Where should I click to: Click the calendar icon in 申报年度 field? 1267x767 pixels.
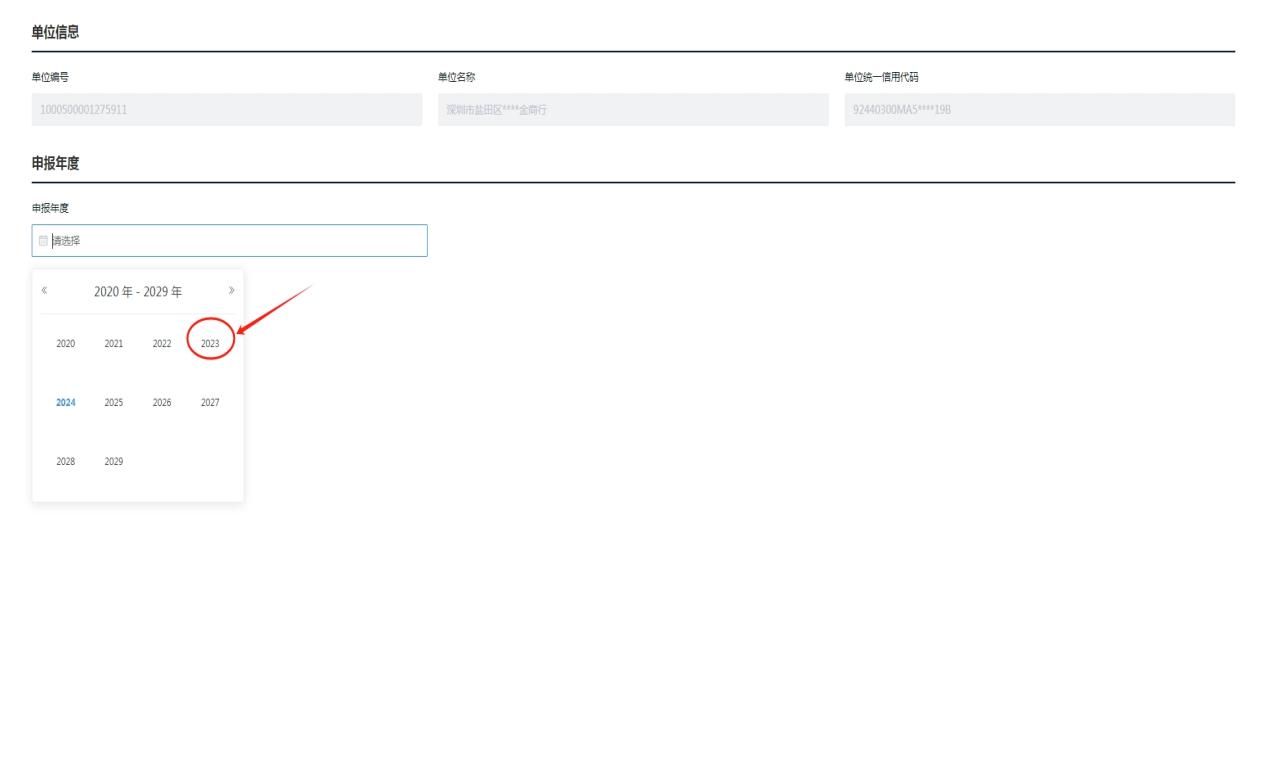tap(43, 241)
